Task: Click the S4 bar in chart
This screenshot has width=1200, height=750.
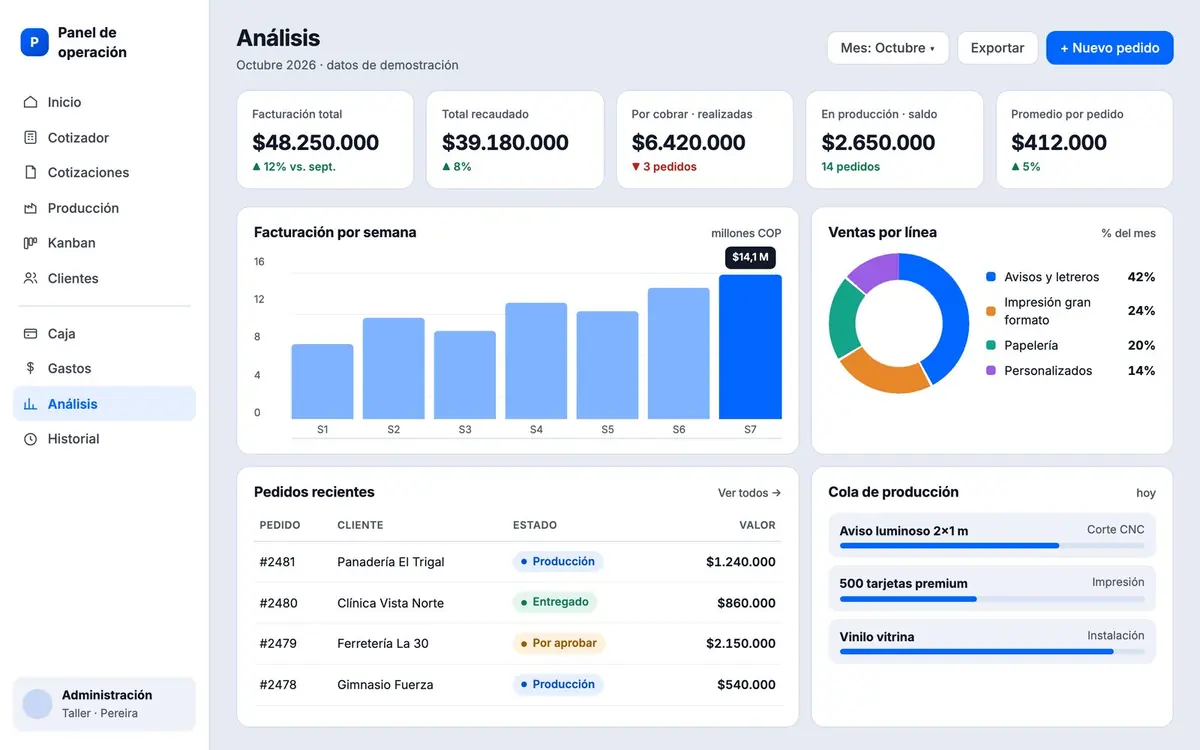Action: pos(536,361)
